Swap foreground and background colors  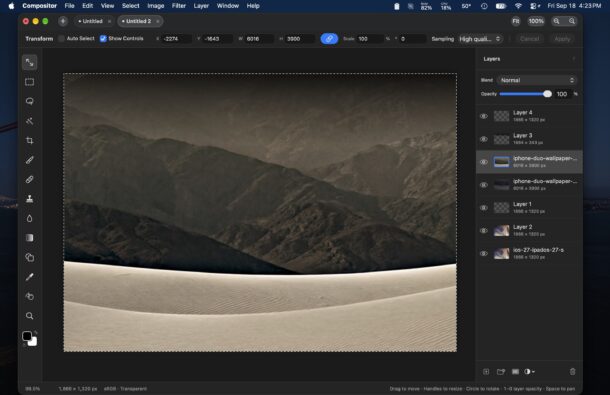pyautogui.click(x=35, y=332)
